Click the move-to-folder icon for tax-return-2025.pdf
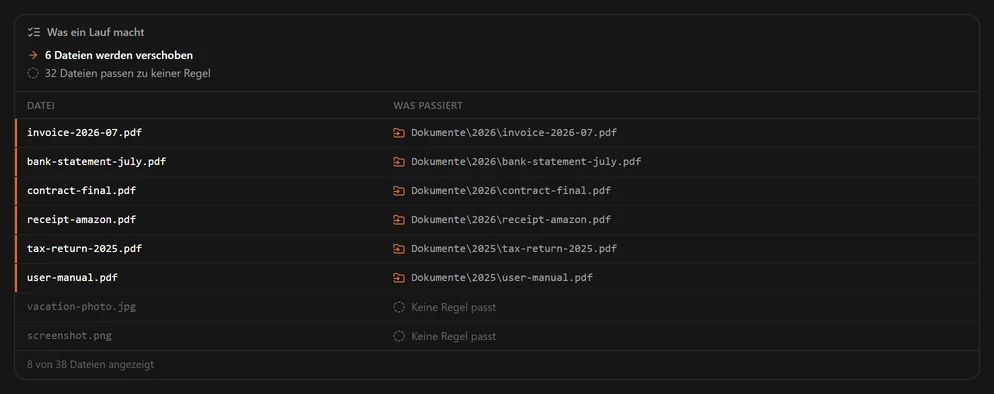The height and width of the screenshot is (394, 994). click(x=399, y=249)
